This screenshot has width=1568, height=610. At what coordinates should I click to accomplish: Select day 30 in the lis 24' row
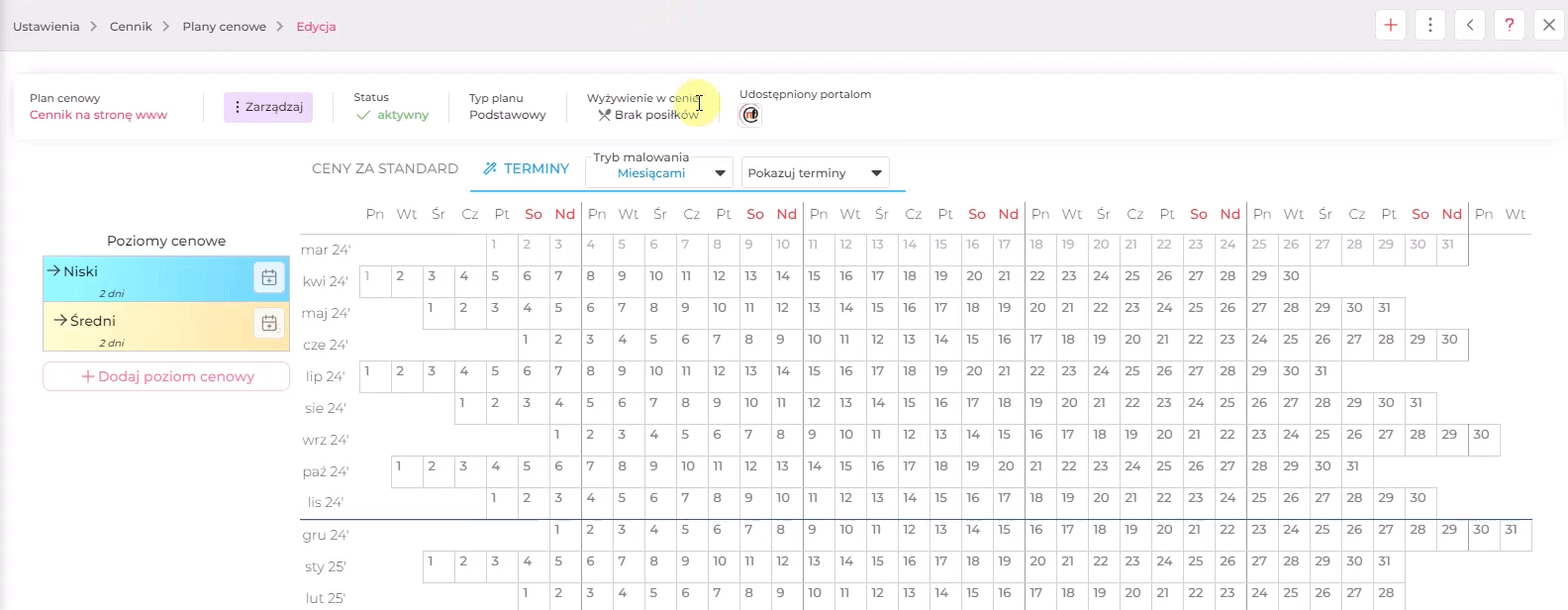(1421, 503)
